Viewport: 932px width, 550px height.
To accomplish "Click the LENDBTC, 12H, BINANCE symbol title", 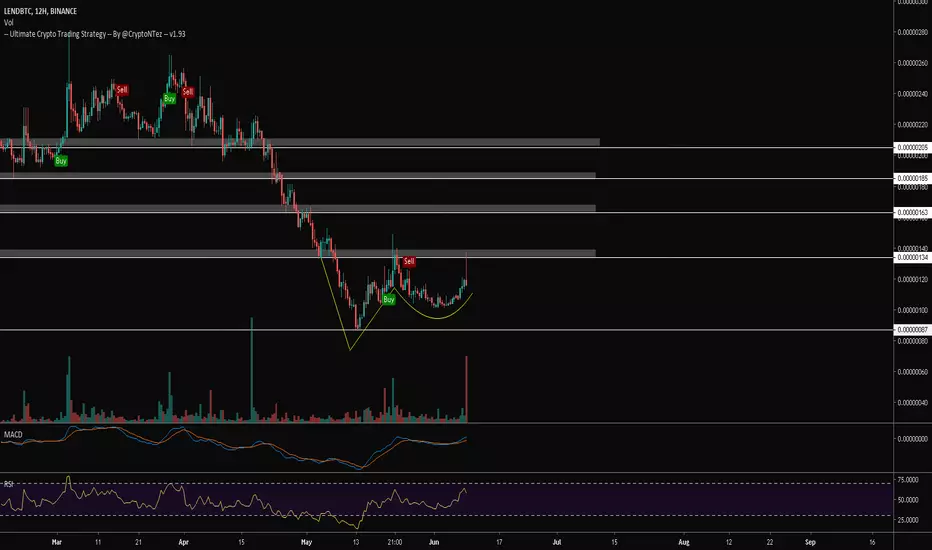I will (x=40, y=11).
